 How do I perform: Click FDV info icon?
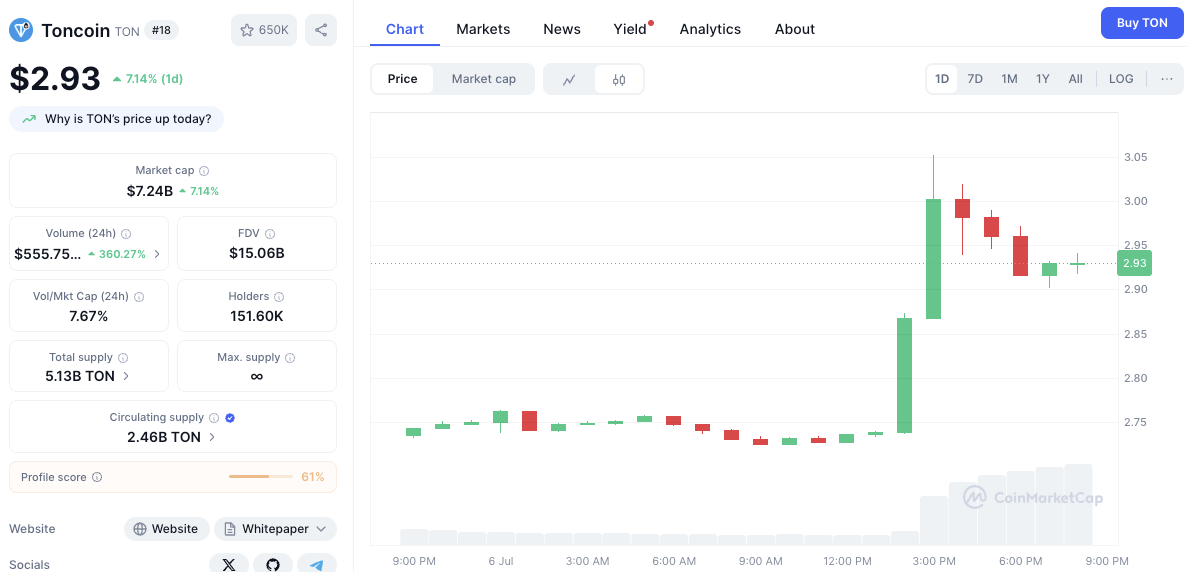point(270,234)
